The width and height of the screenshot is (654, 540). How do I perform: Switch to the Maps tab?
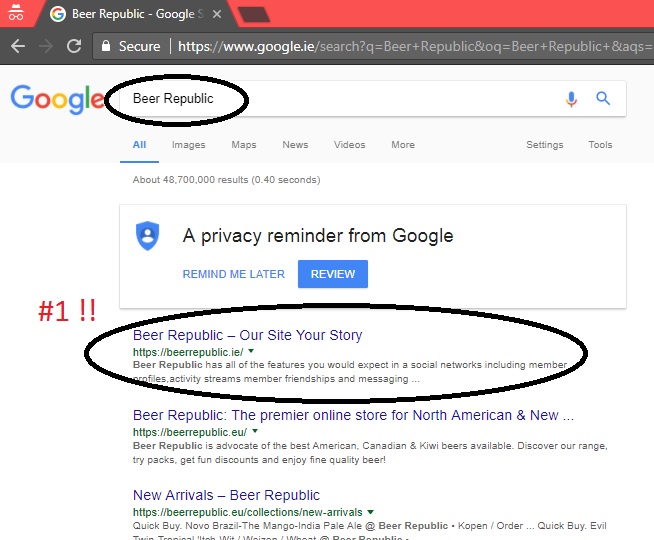coord(244,145)
